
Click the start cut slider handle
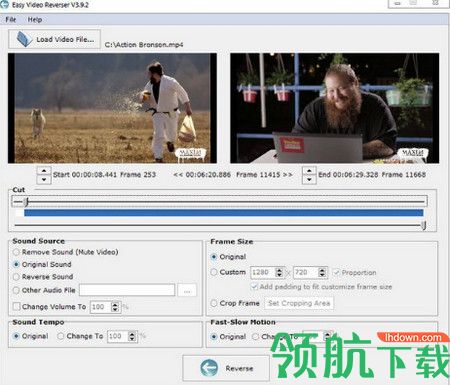point(27,201)
